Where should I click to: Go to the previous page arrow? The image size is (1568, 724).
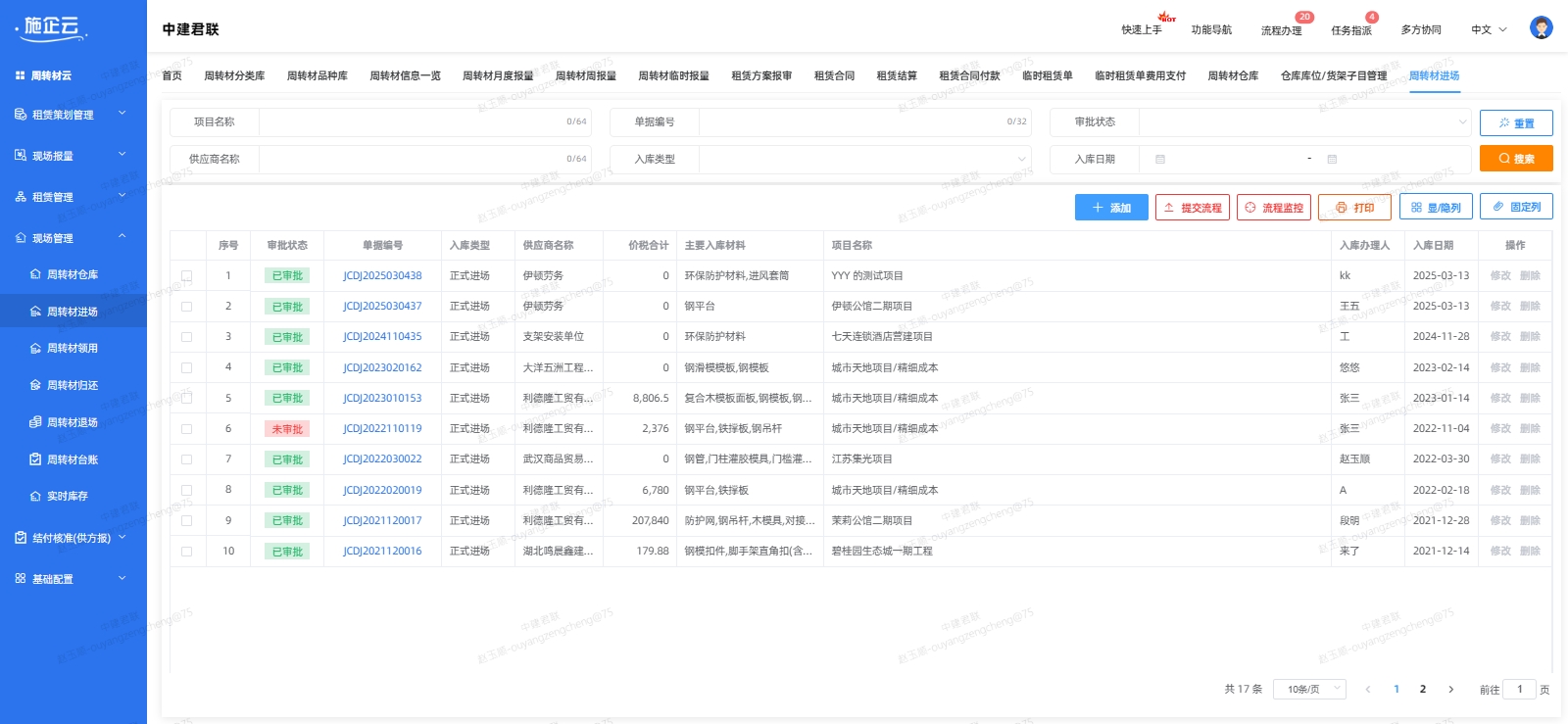(x=1368, y=690)
